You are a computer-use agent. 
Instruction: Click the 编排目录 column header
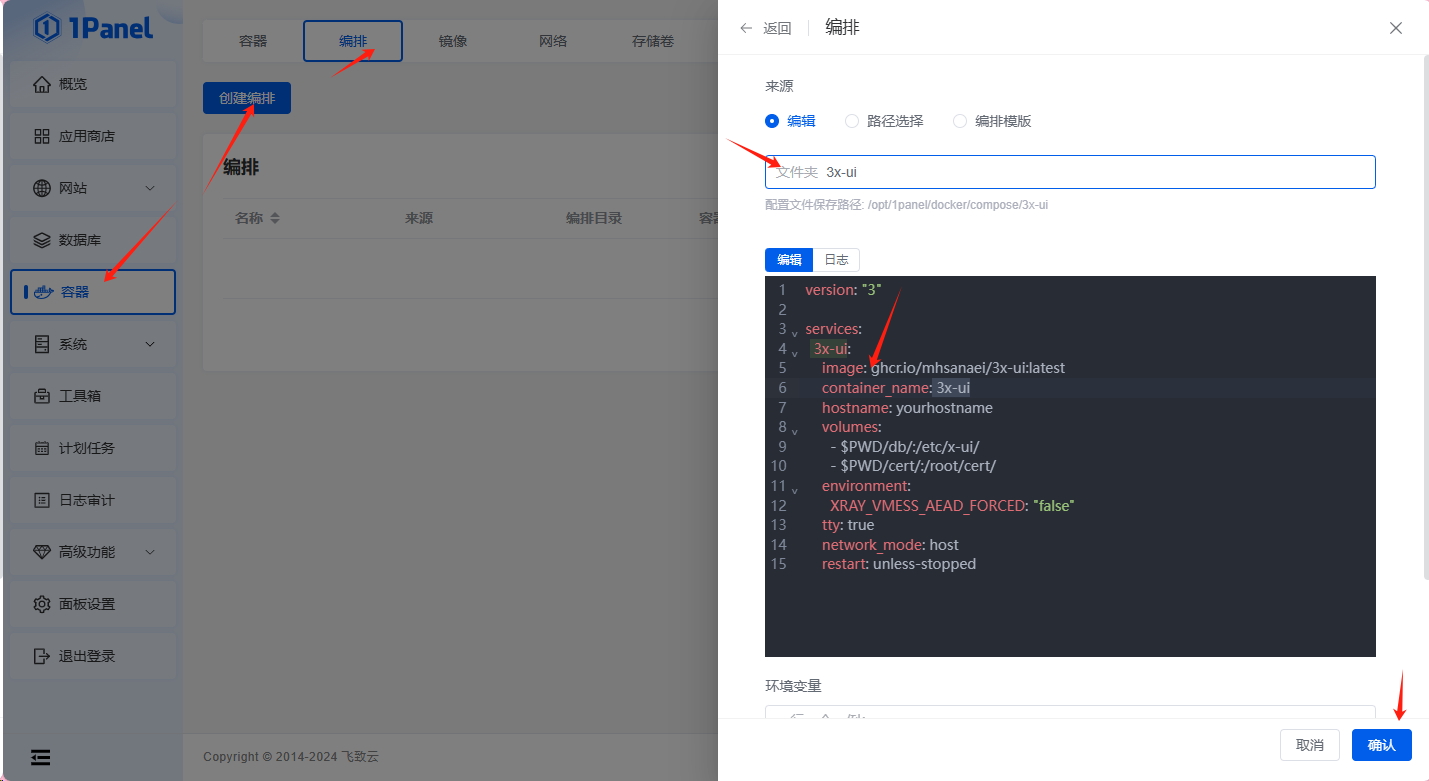(594, 218)
